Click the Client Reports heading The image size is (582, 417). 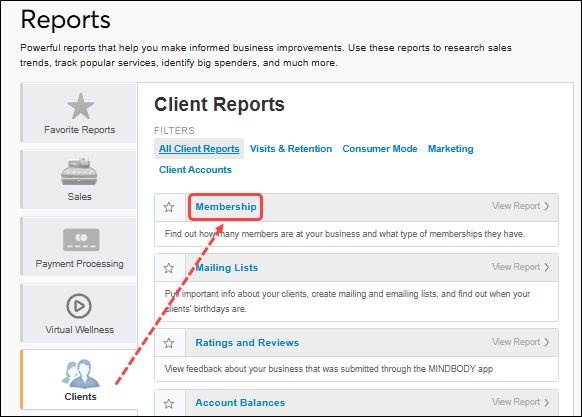pyautogui.click(x=219, y=104)
